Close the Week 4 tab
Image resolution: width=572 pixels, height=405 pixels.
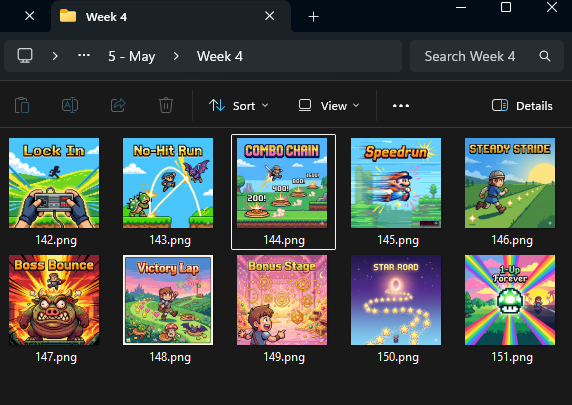coord(270,16)
